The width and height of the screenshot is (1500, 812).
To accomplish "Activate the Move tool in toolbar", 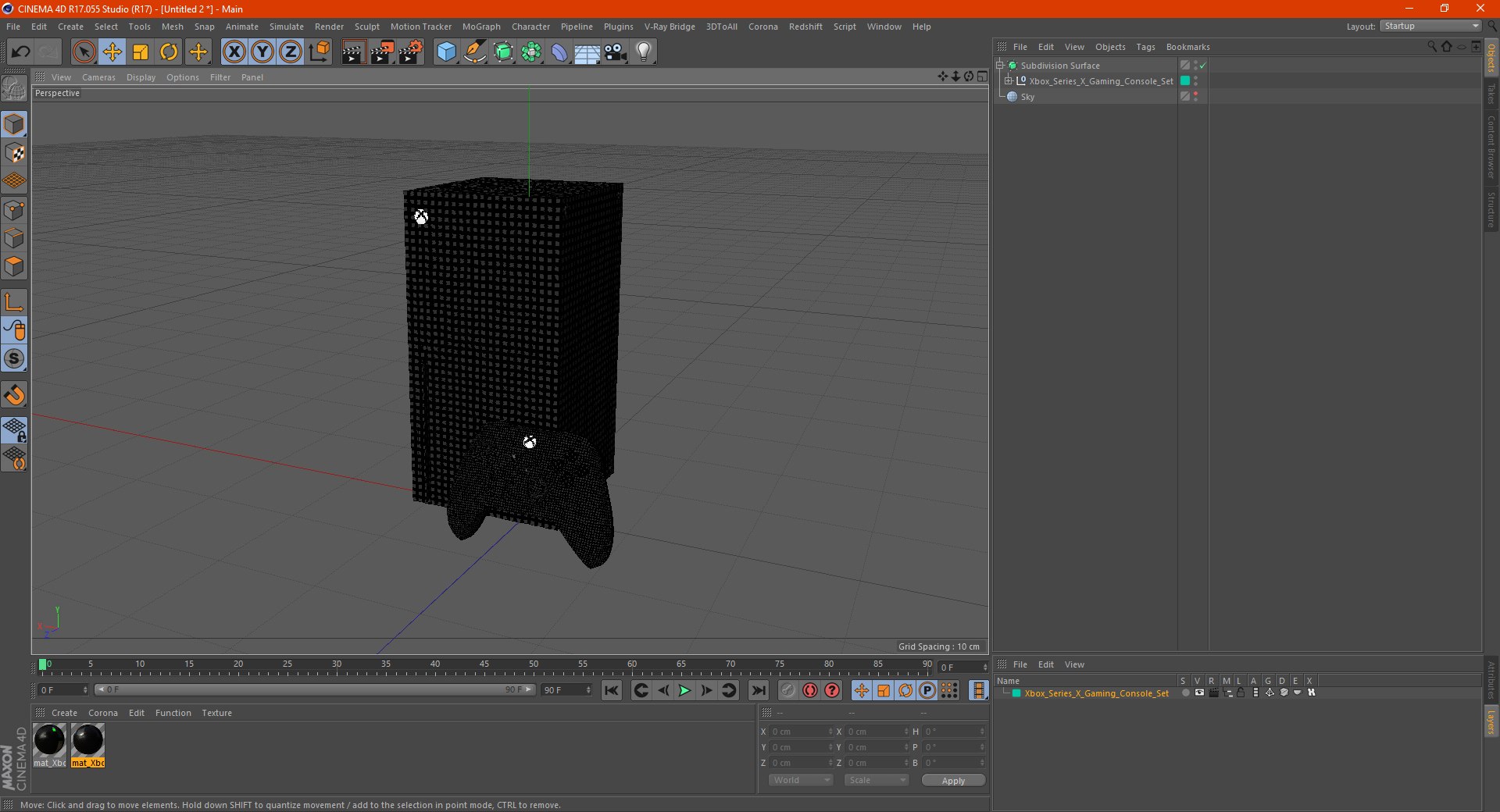I will [x=112, y=52].
